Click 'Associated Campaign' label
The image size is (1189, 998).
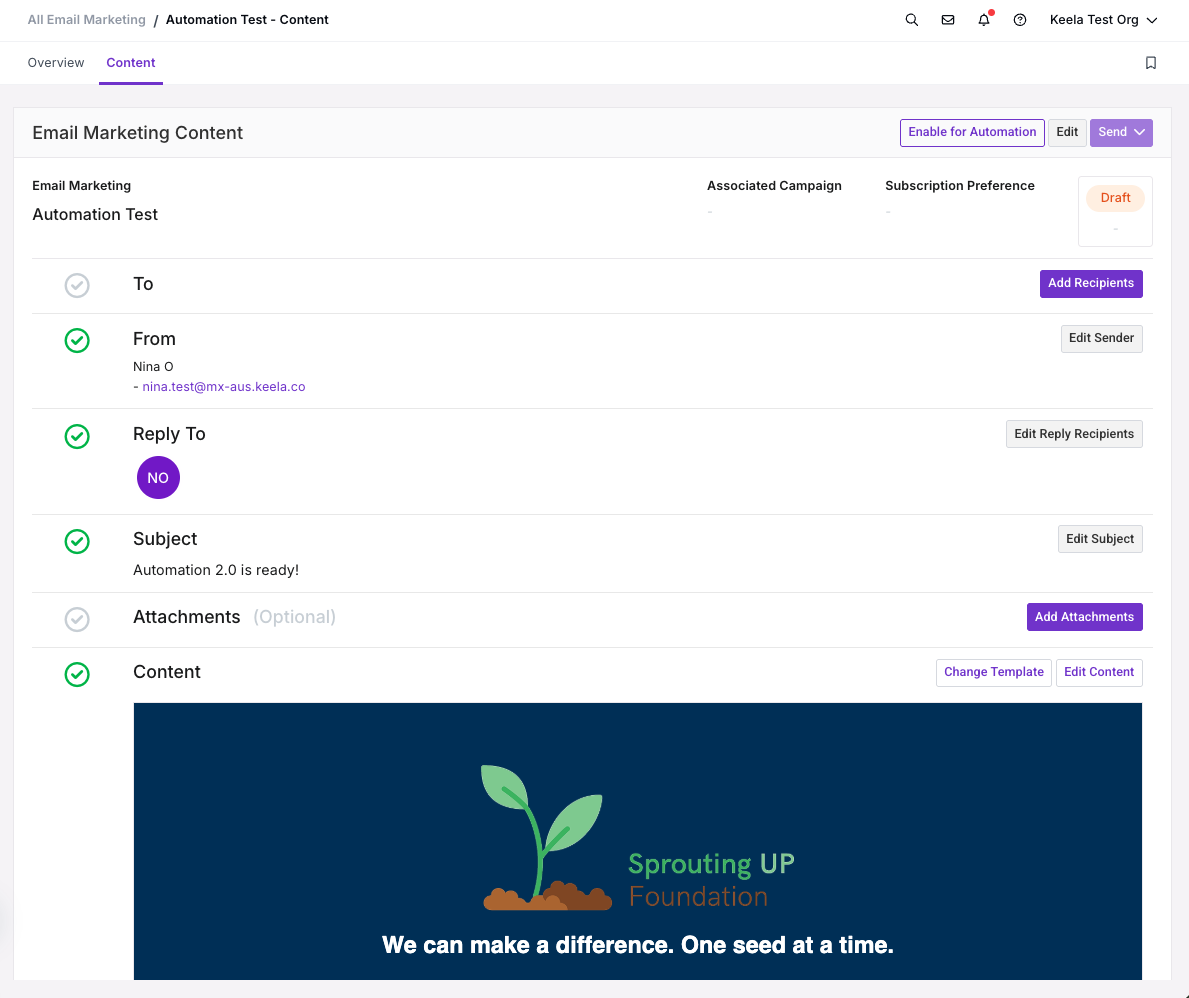pos(774,186)
